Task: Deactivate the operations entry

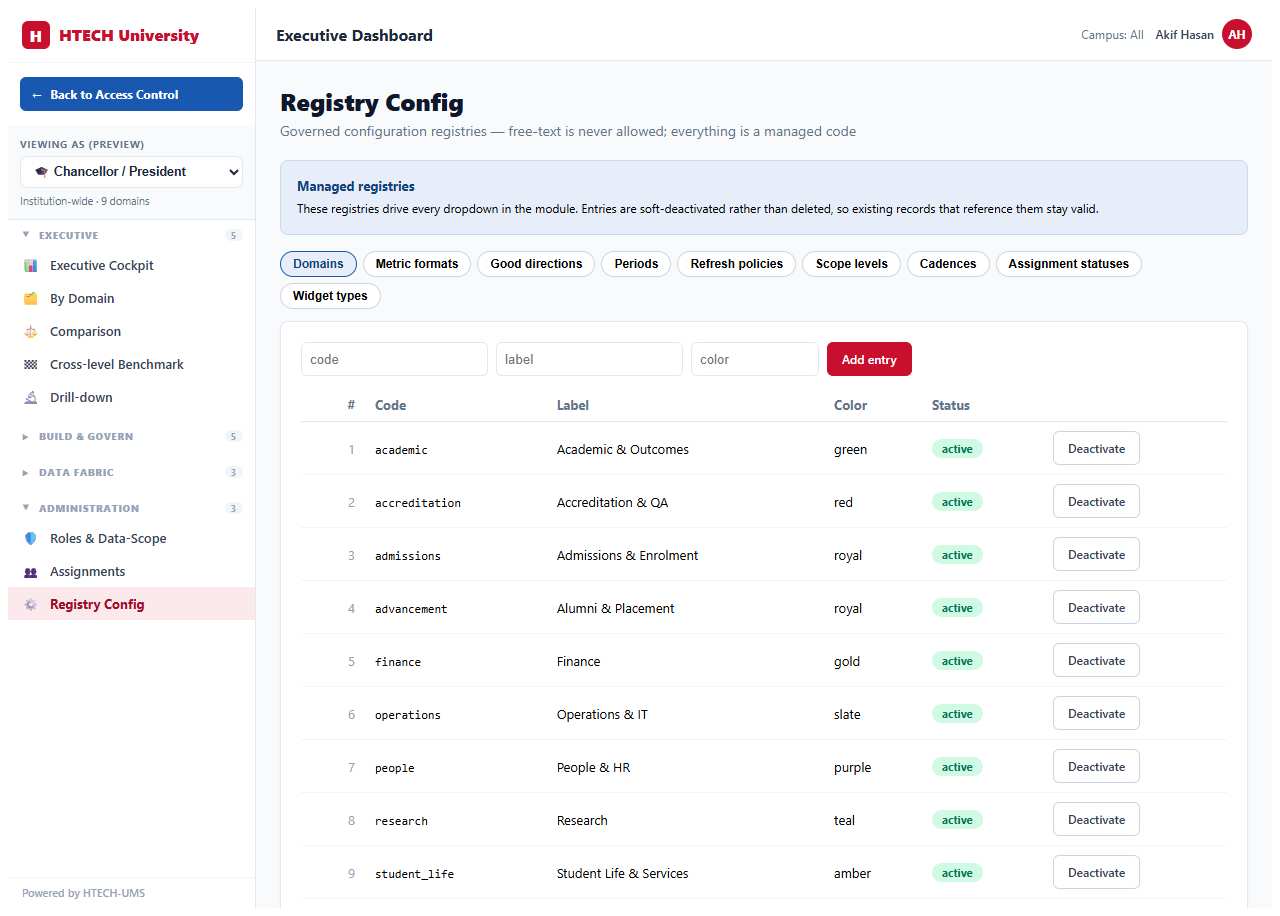Action: point(1096,714)
